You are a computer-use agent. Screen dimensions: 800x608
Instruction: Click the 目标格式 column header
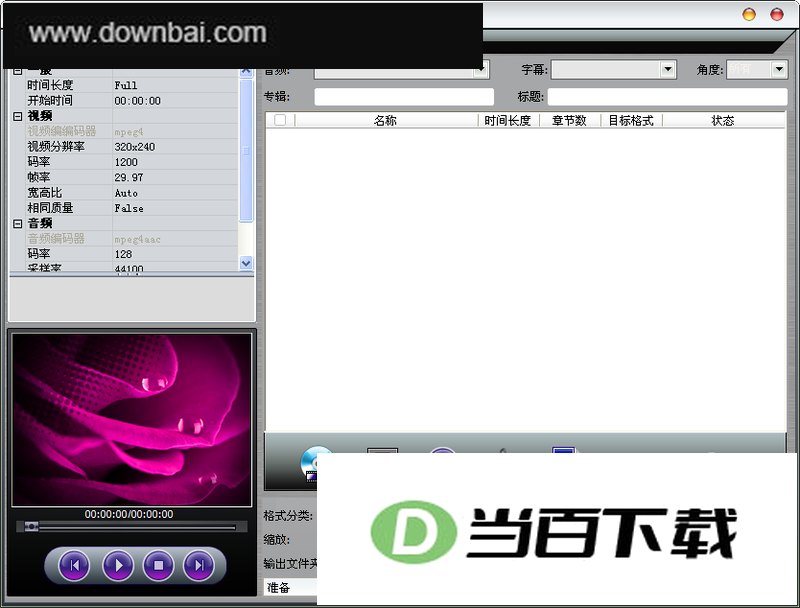tap(631, 120)
